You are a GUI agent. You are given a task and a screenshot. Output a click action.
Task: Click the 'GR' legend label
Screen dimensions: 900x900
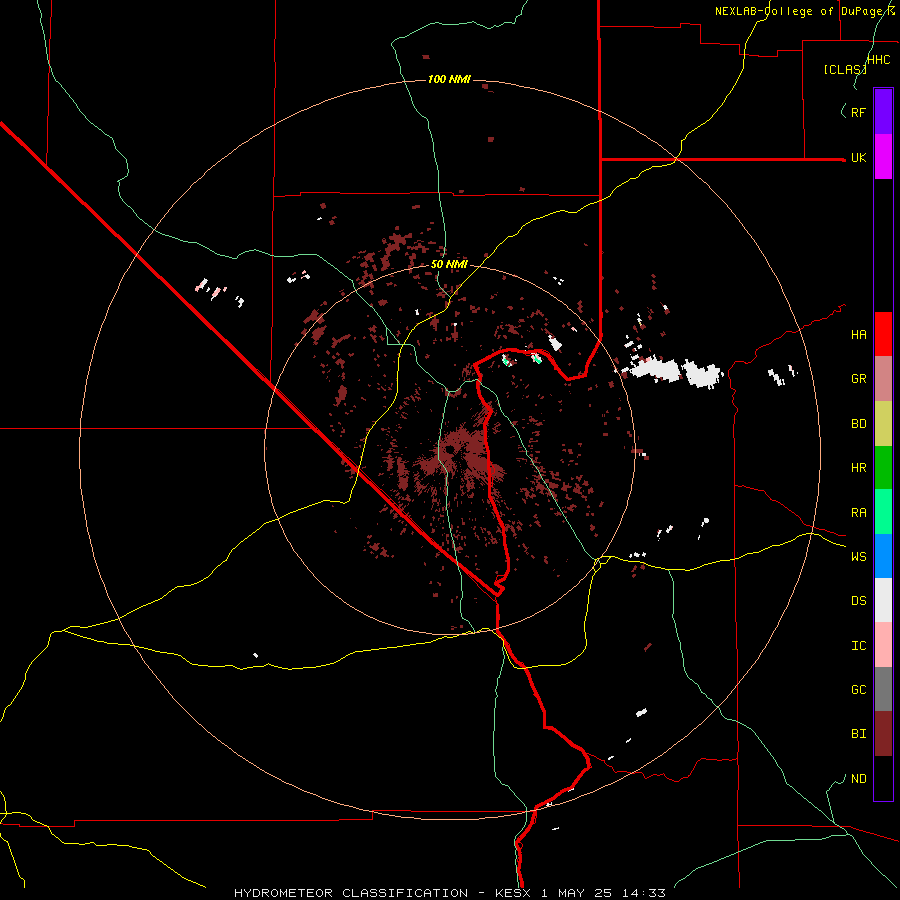tap(858, 379)
